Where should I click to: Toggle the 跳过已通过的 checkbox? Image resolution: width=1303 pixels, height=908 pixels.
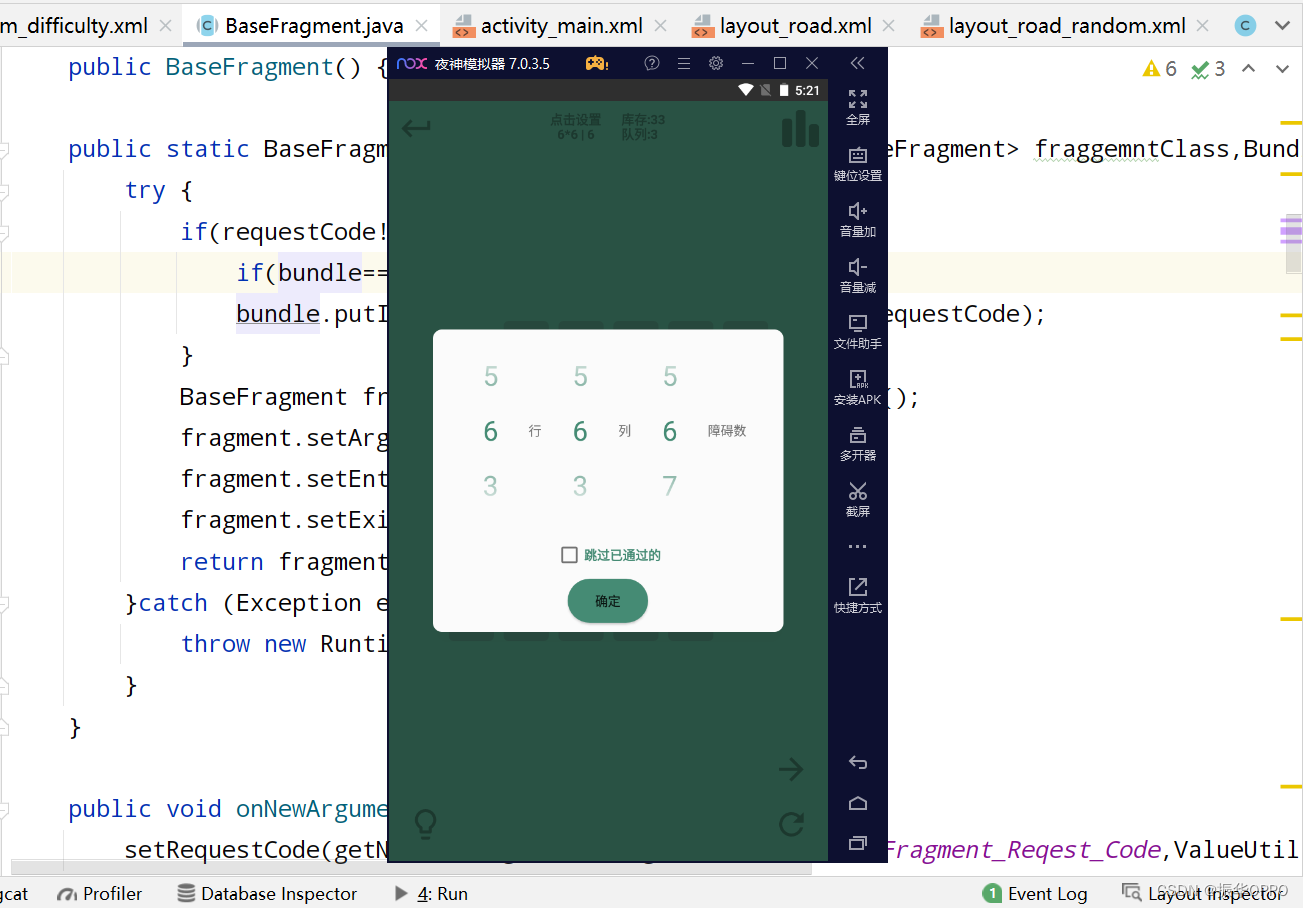569,555
